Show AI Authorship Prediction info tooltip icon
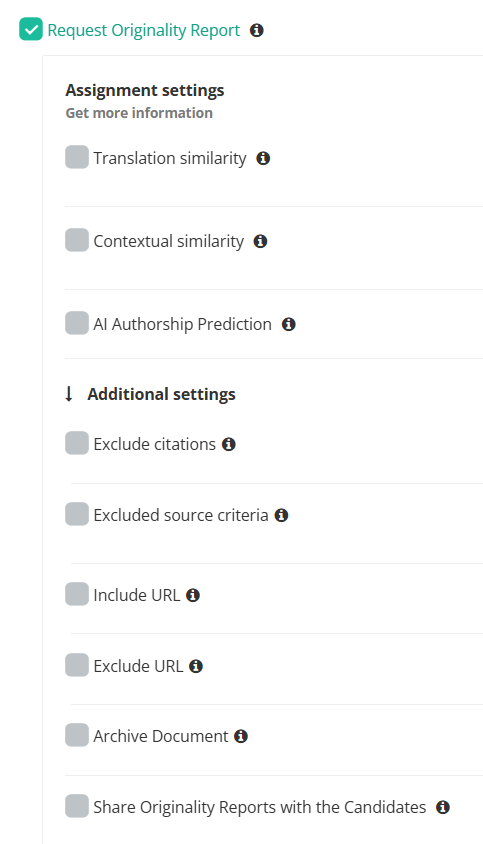 coord(289,324)
